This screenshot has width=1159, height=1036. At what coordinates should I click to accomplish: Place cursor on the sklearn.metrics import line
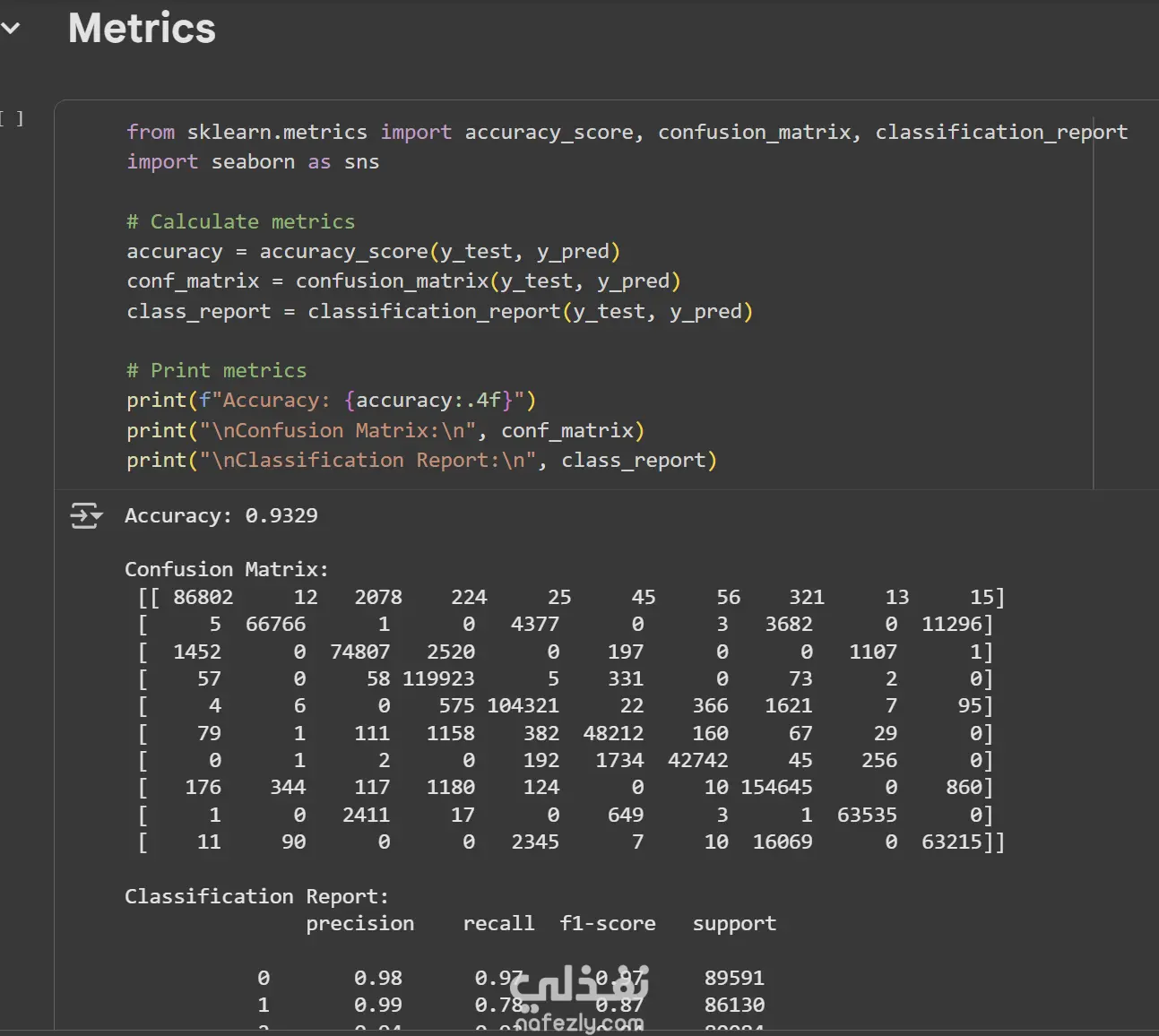[627, 133]
